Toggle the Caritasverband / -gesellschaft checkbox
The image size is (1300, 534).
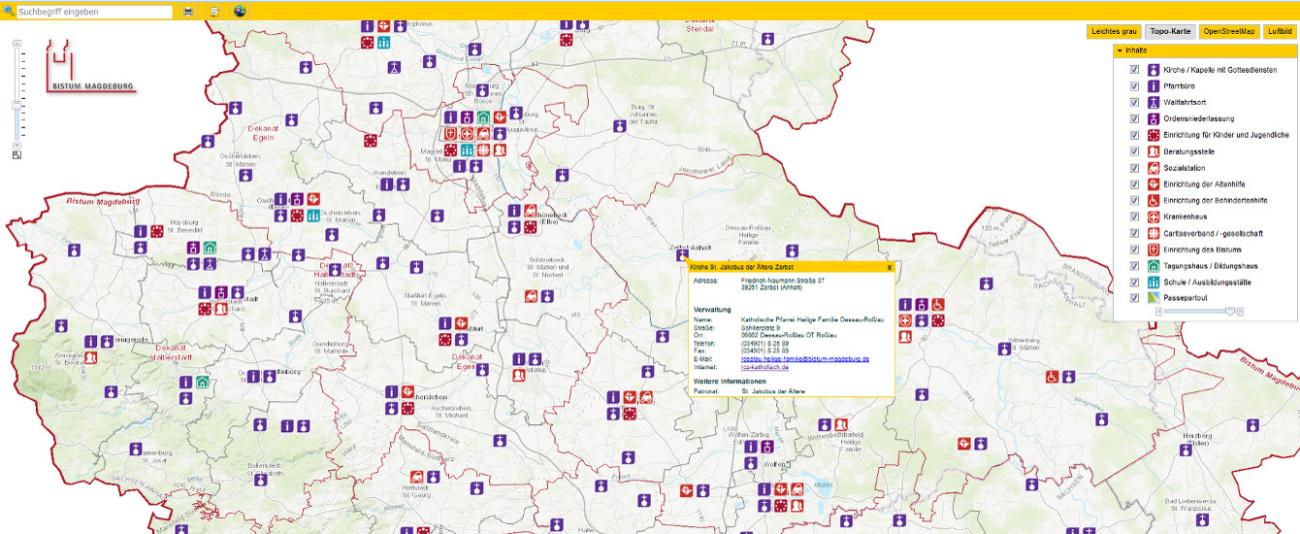coord(1133,232)
